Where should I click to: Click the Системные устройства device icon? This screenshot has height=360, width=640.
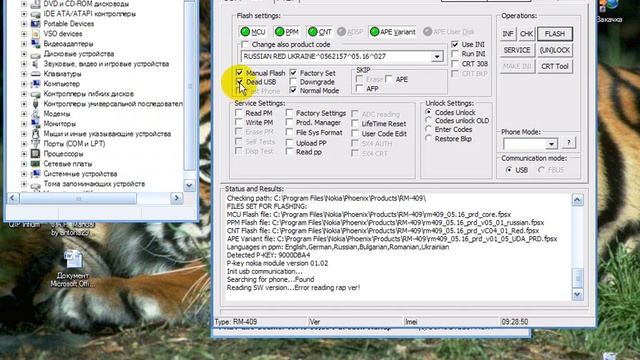[x=36, y=174]
